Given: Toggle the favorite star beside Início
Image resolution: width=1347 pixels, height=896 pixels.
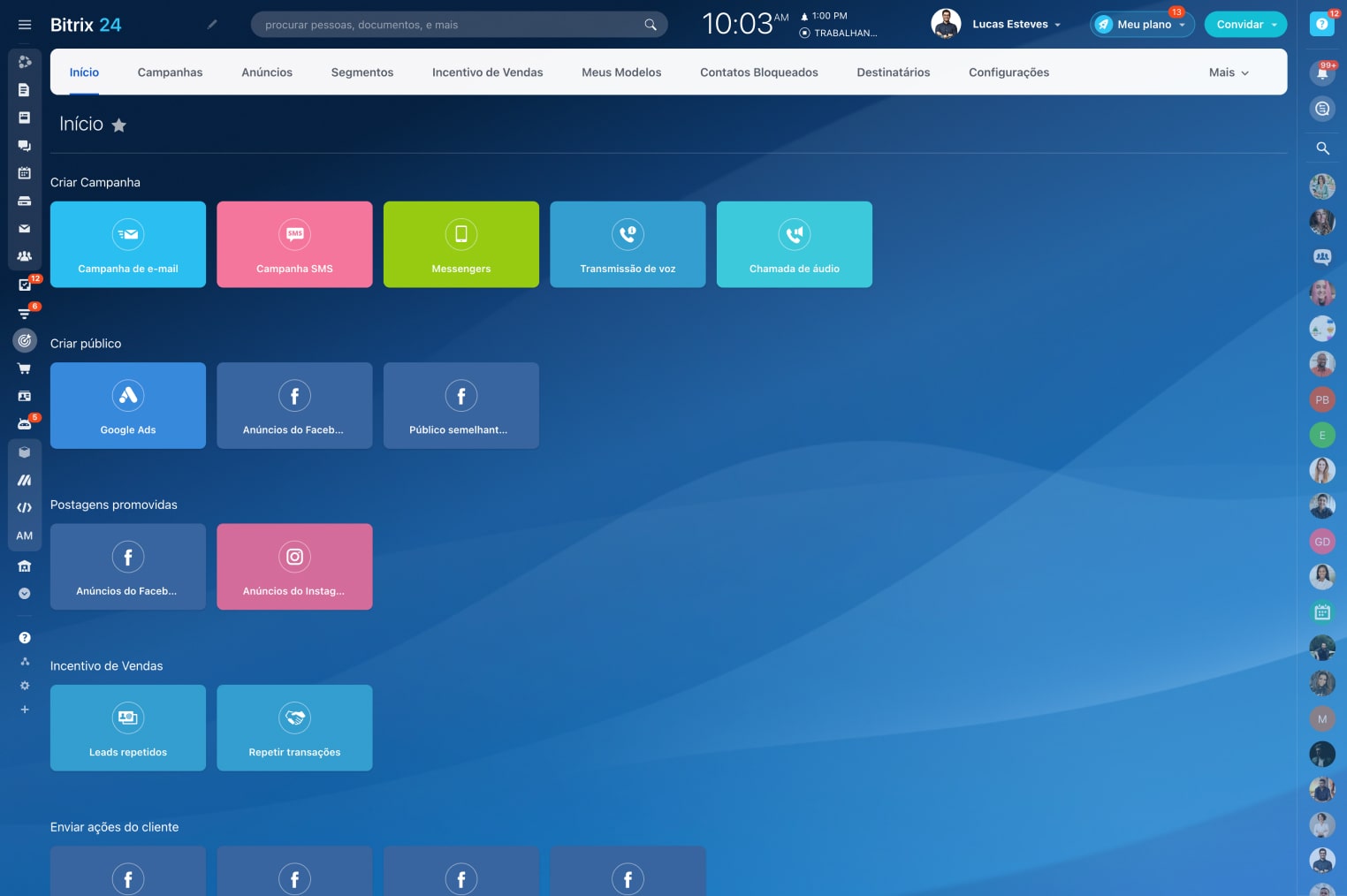Looking at the screenshot, I should tap(119, 125).
